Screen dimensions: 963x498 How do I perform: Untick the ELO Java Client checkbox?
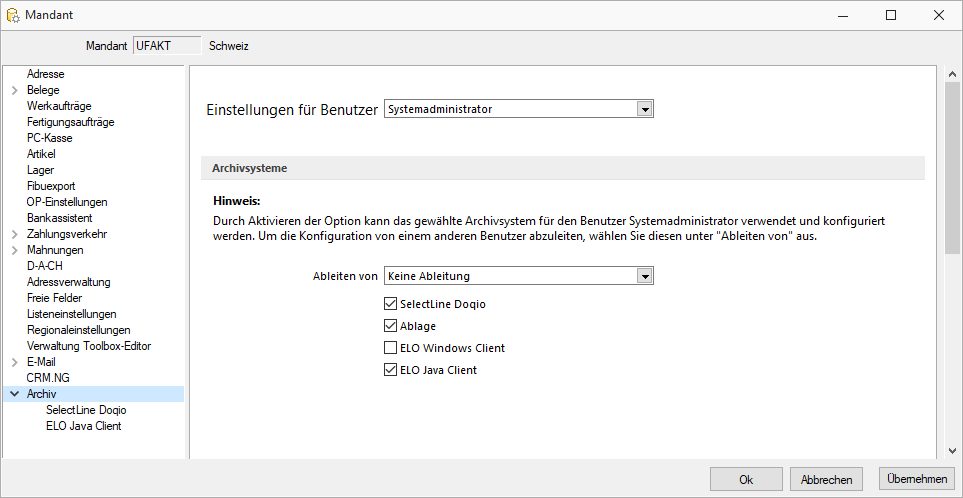click(x=390, y=370)
